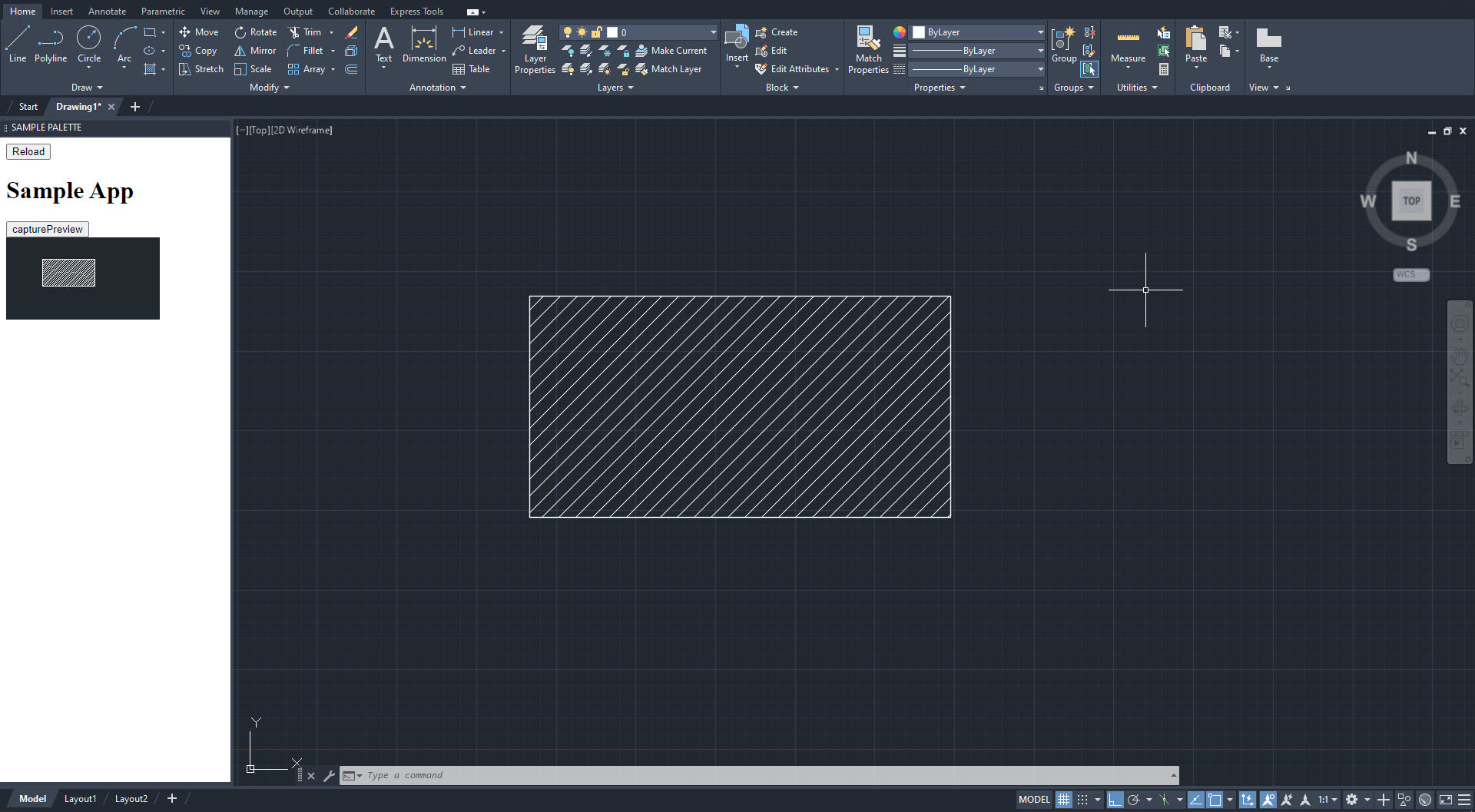This screenshot has width=1475, height=812.
Task: Choose the Stretch command
Action: click(201, 69)
